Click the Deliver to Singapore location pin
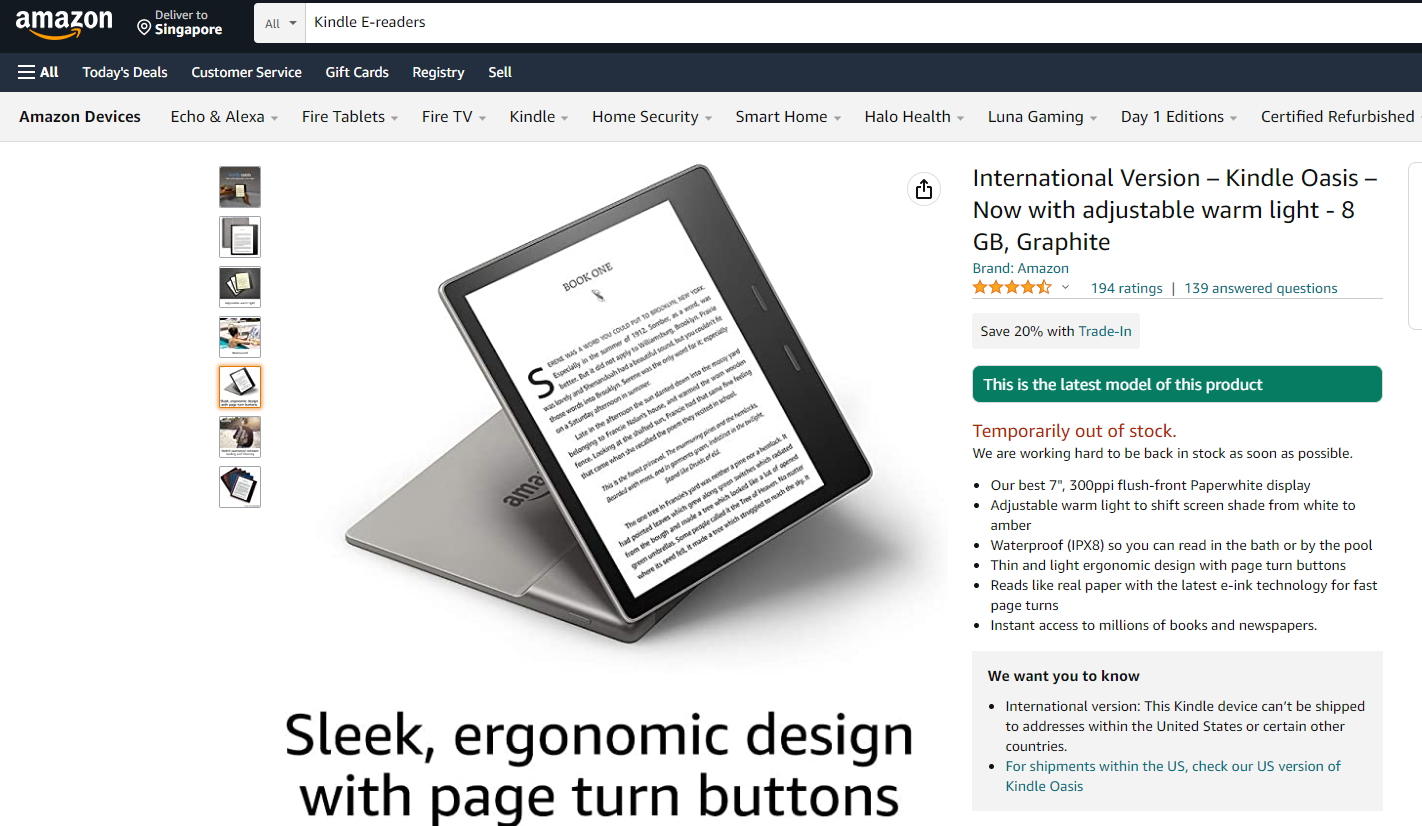 [144, 25]
